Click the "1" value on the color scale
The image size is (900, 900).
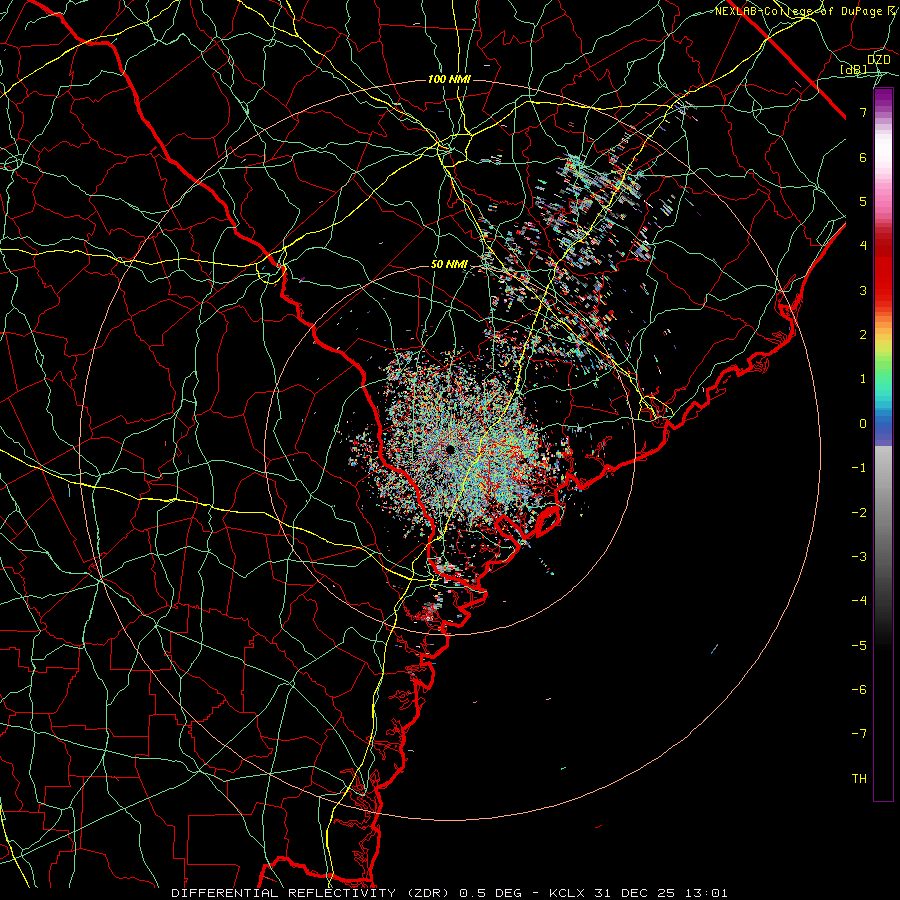click(x=863, y=379)
